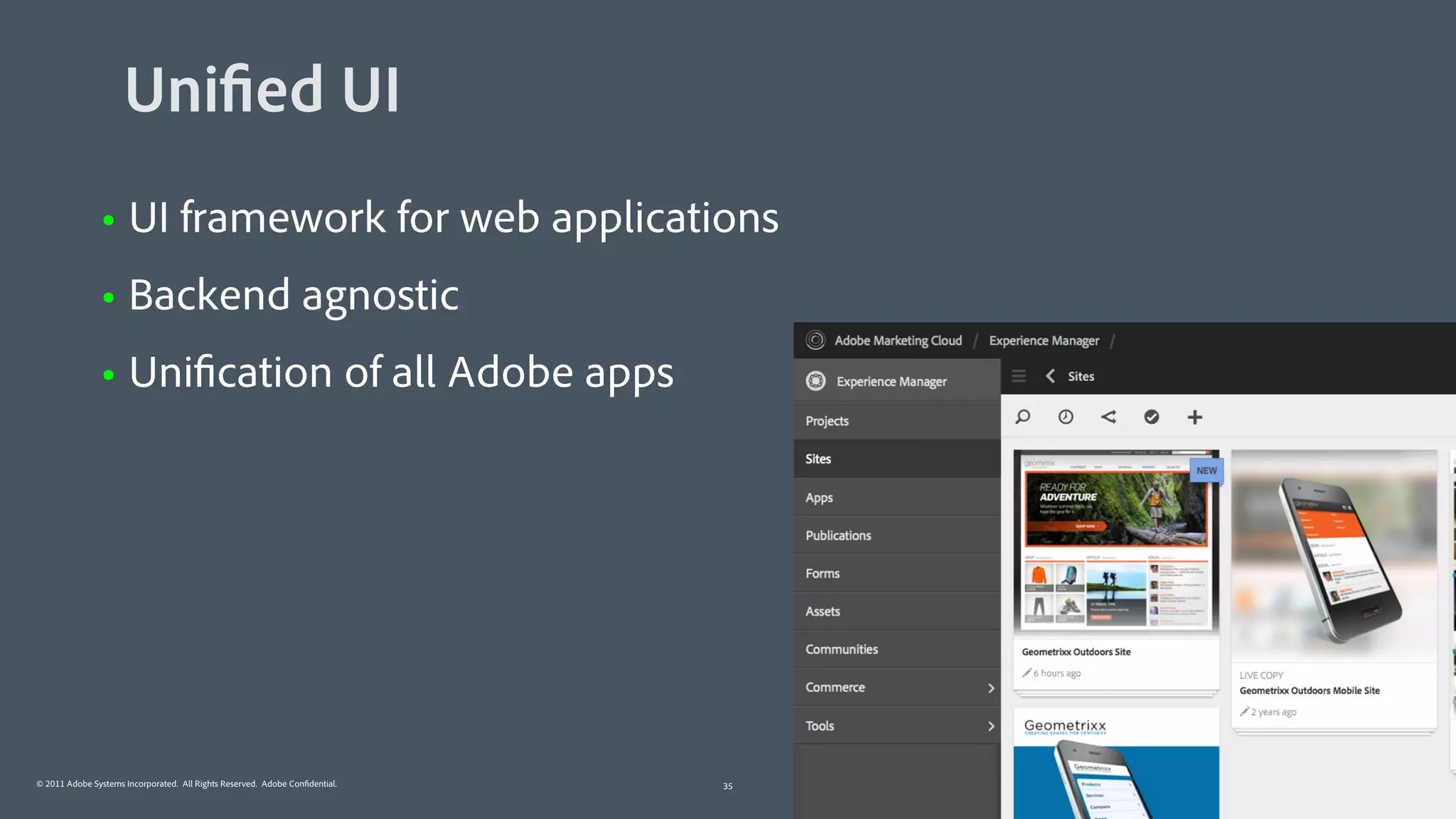Screen dimensions: 1456x819
Task: Open Forms in the side rail
Action: coord(897,573)
